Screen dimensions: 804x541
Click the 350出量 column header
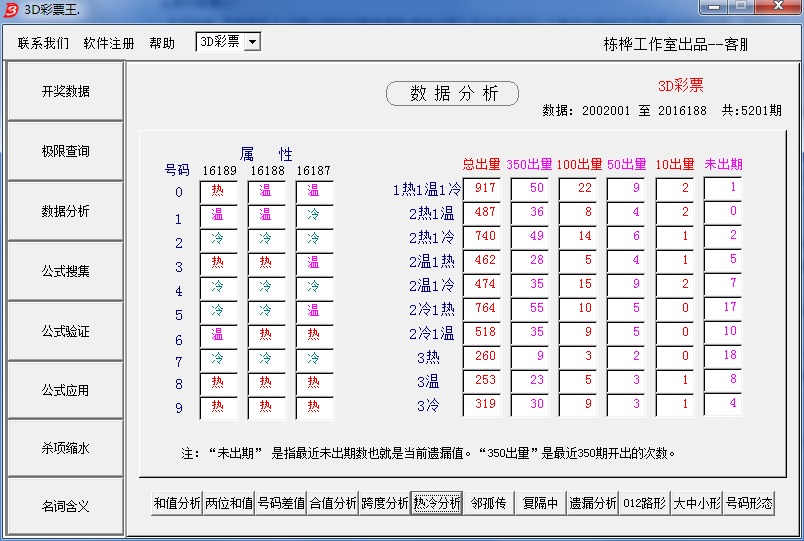pyautogui.click(x=529, y=165)
